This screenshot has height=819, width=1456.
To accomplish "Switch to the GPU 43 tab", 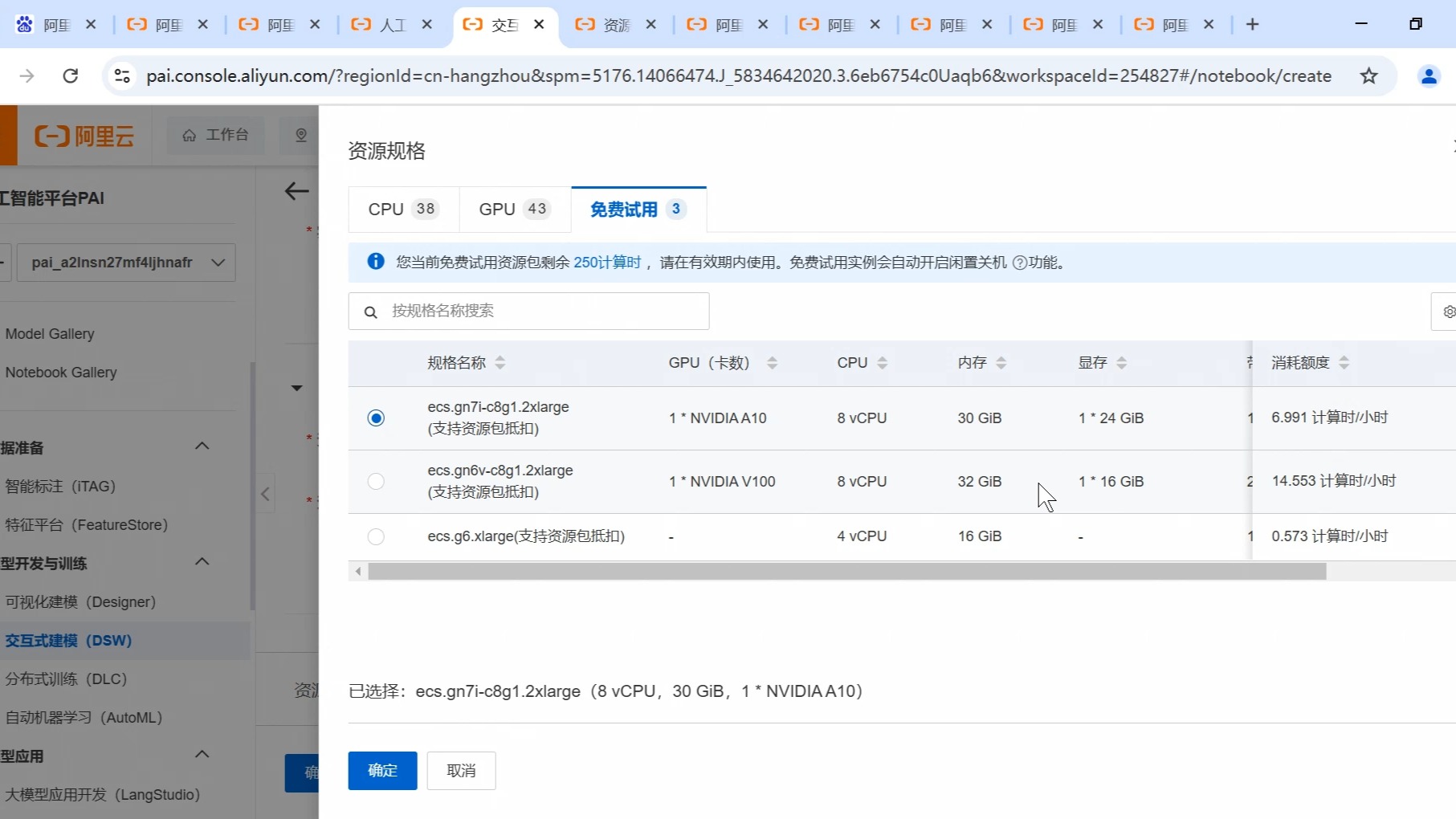I will 515,210.
